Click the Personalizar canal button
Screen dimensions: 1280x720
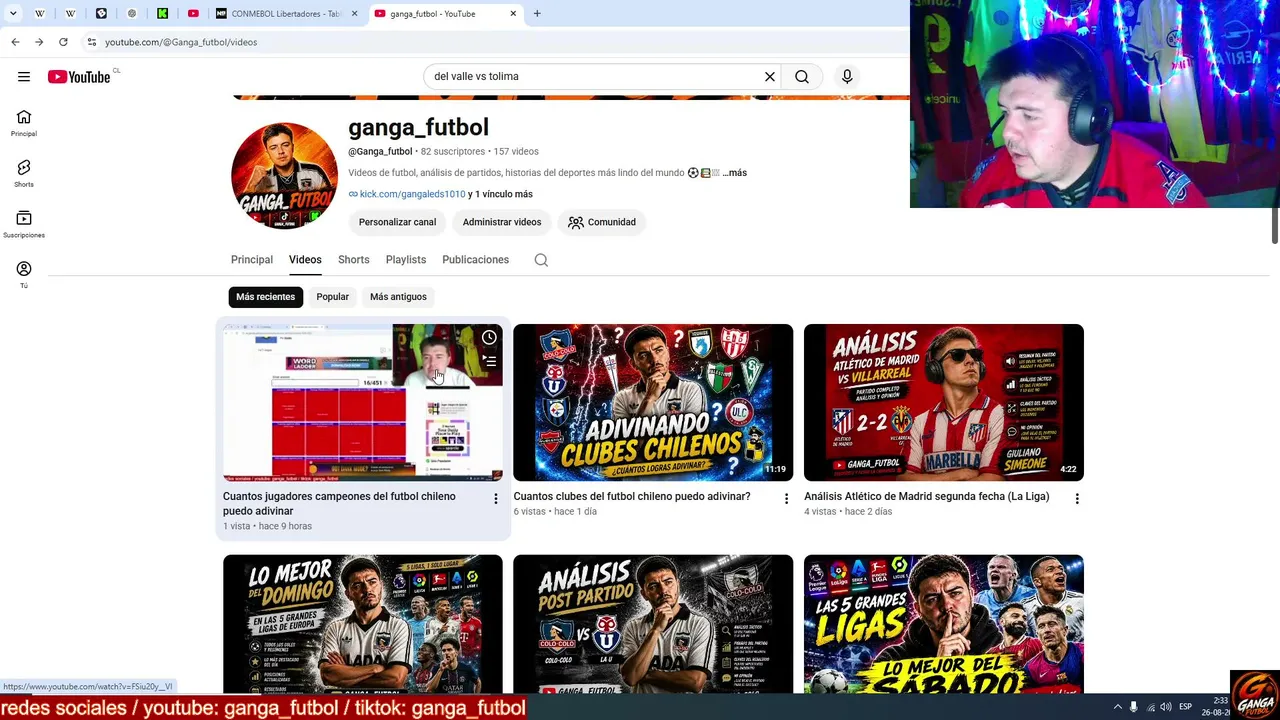(397, 222)
